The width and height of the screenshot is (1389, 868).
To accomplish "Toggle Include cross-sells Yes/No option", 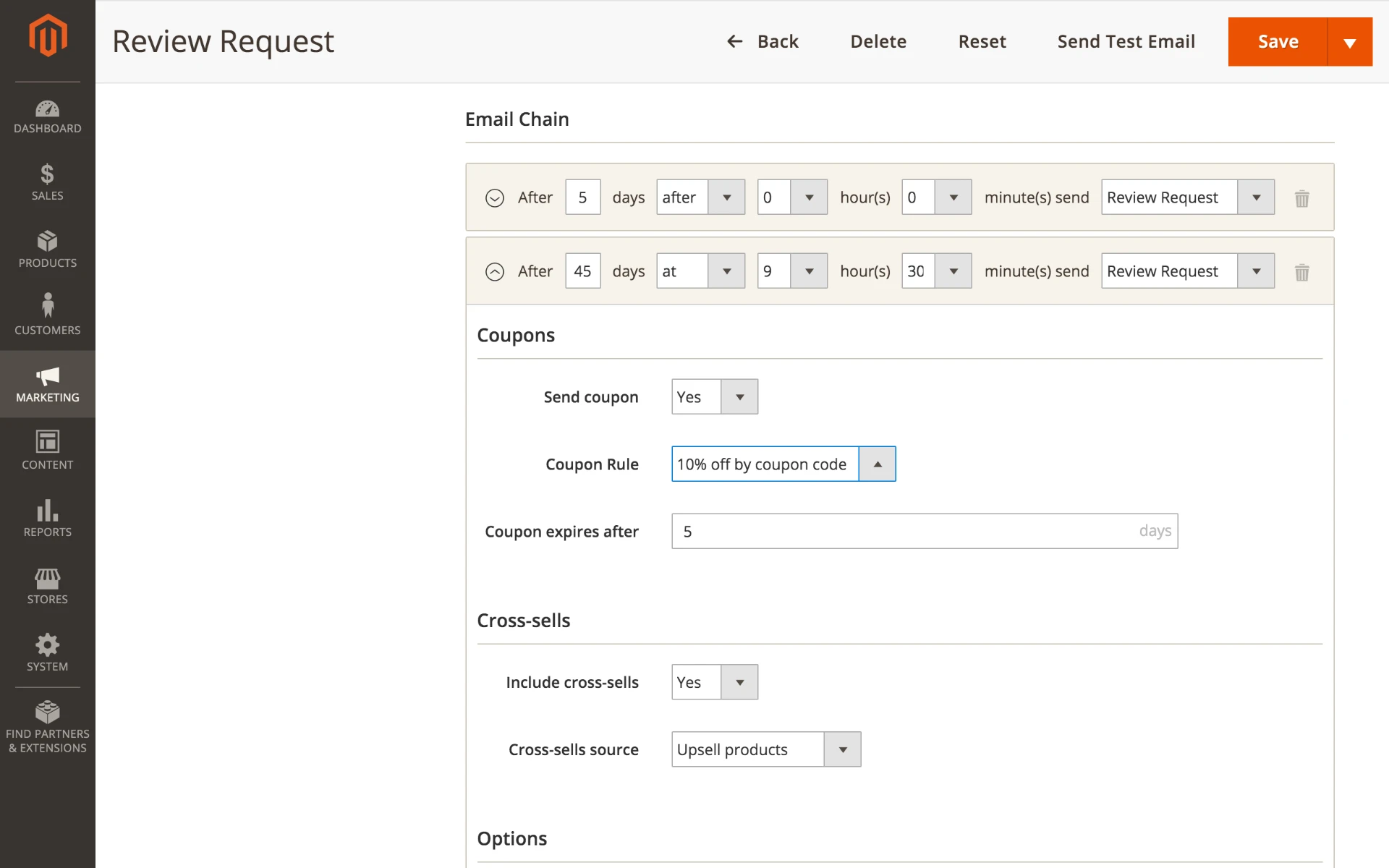I will click(x=740, y=682).
